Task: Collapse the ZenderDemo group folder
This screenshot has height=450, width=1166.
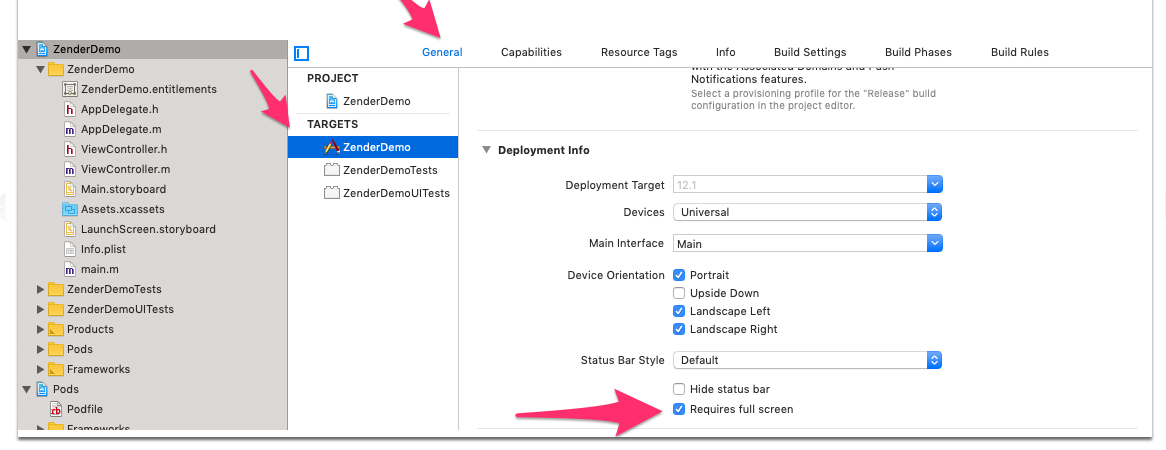Action: pos(41,69)
